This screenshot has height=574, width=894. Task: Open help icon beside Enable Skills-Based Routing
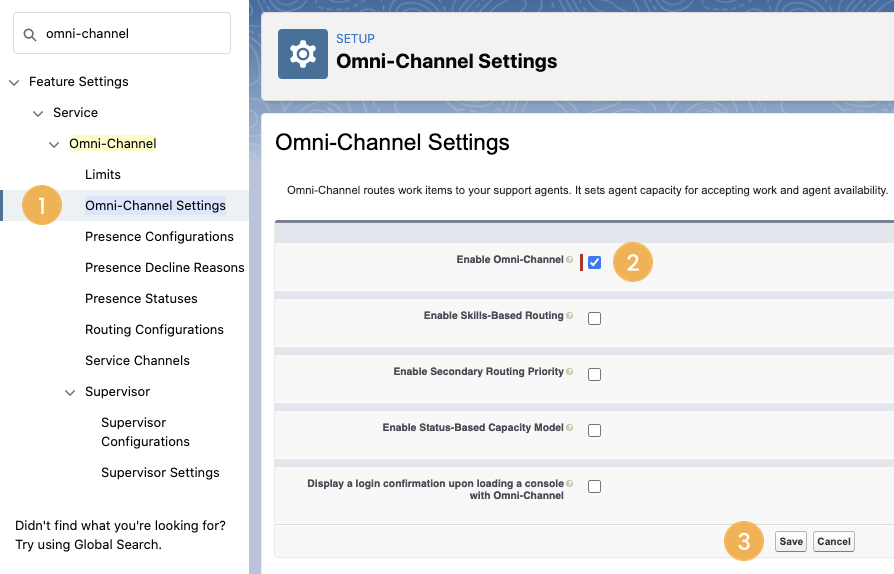click(569, 316)
